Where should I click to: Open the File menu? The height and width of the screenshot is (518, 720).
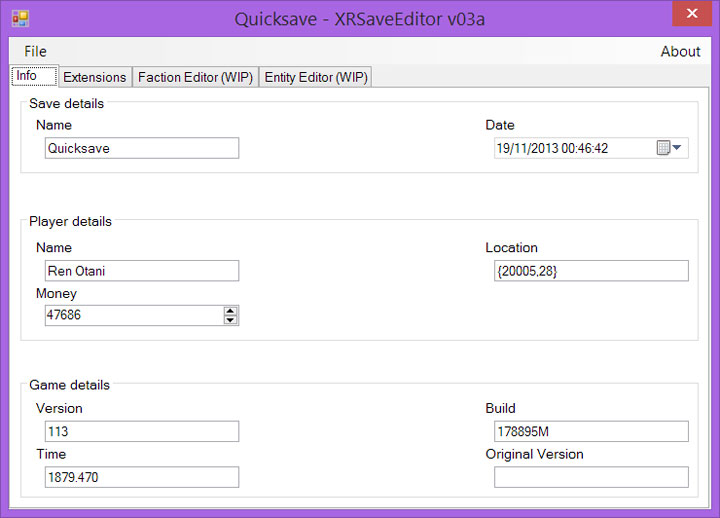35,51
